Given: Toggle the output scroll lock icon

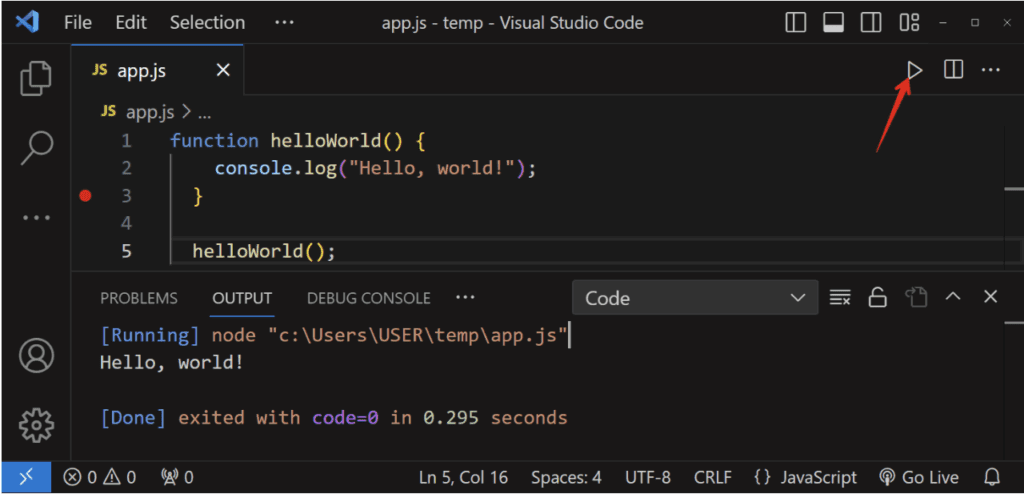Looking at the screenshot, I should (x=877, y=297).
